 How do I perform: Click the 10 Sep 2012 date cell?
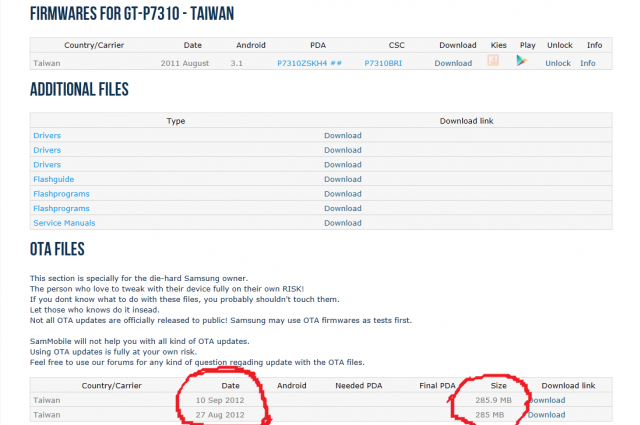pyautogui.click(x=220, y=400)
